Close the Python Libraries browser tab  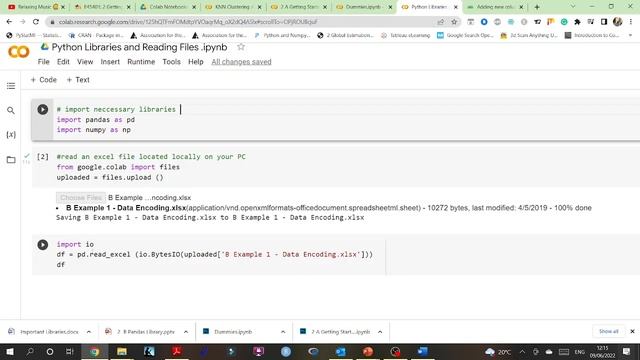[456, 7]
